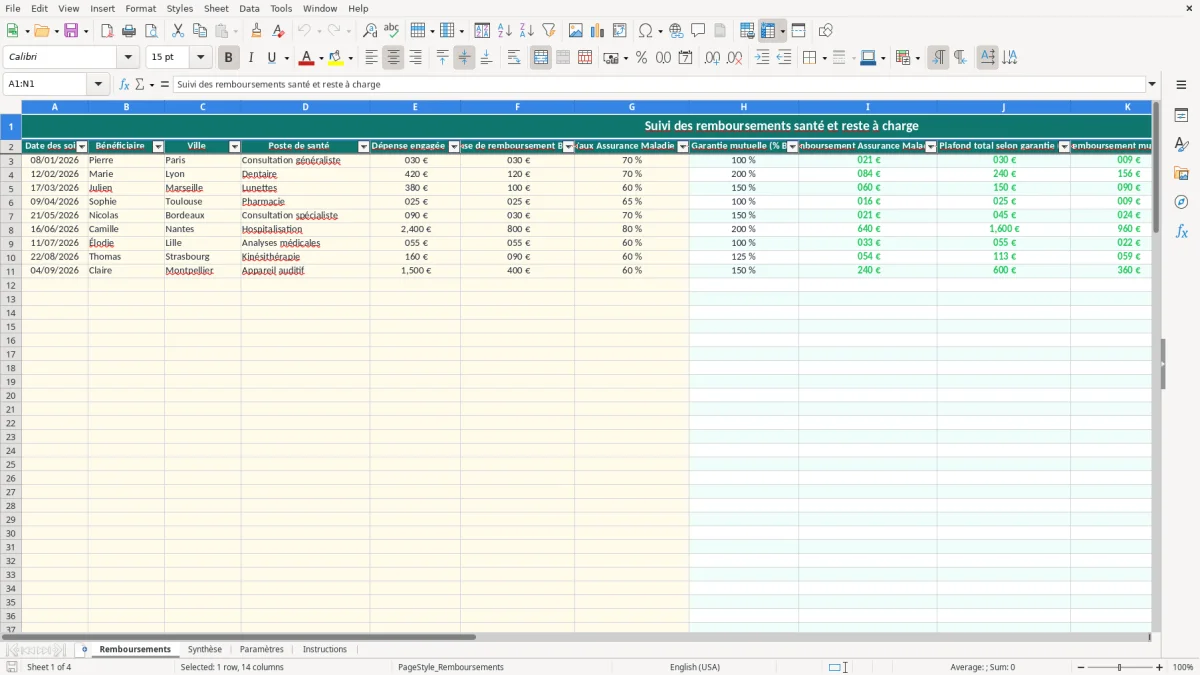
Task: Click the formula input line
Action: coord(660,84)
